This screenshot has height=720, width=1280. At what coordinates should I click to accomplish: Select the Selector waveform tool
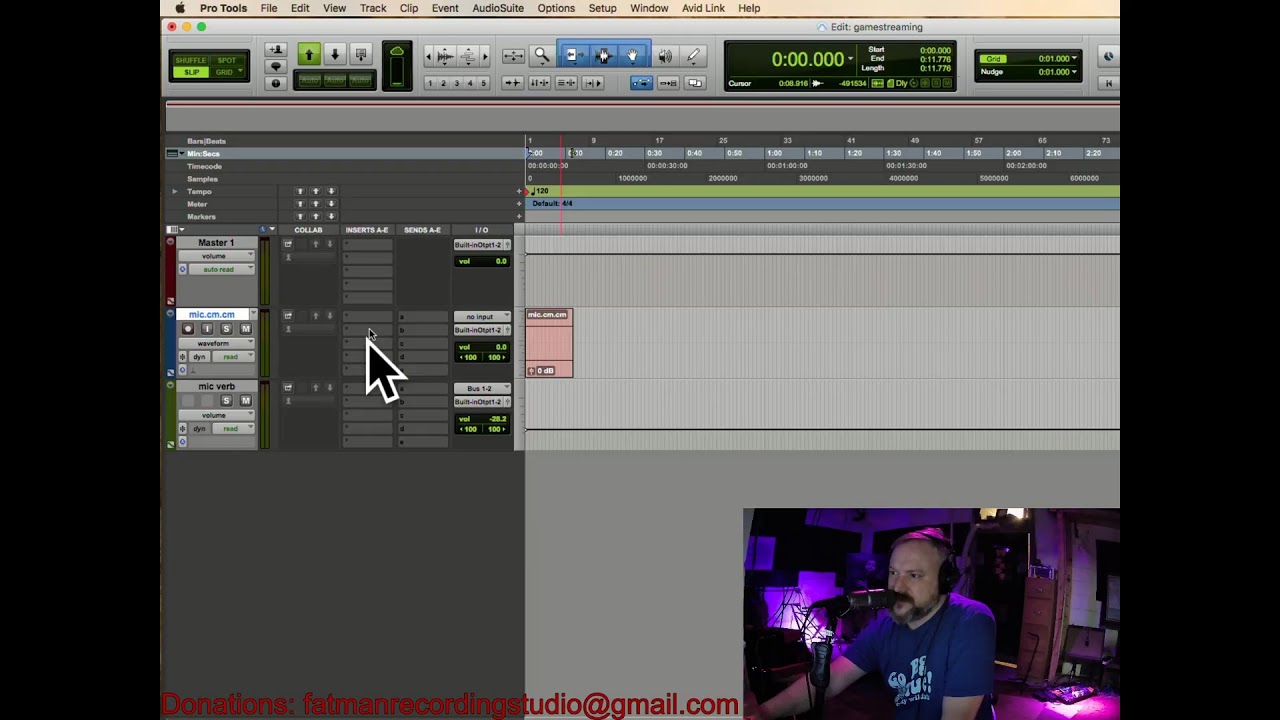602,56
